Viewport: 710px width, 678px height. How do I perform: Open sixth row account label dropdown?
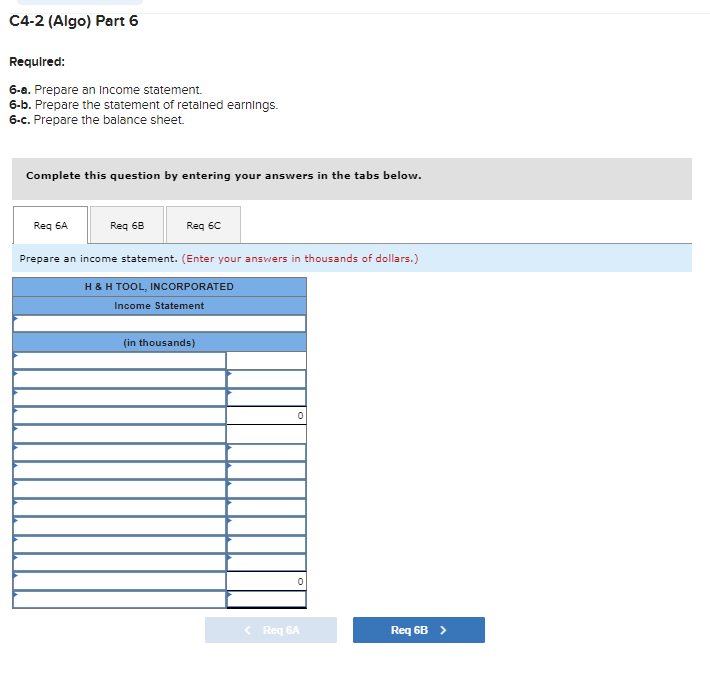pos(120,453)
